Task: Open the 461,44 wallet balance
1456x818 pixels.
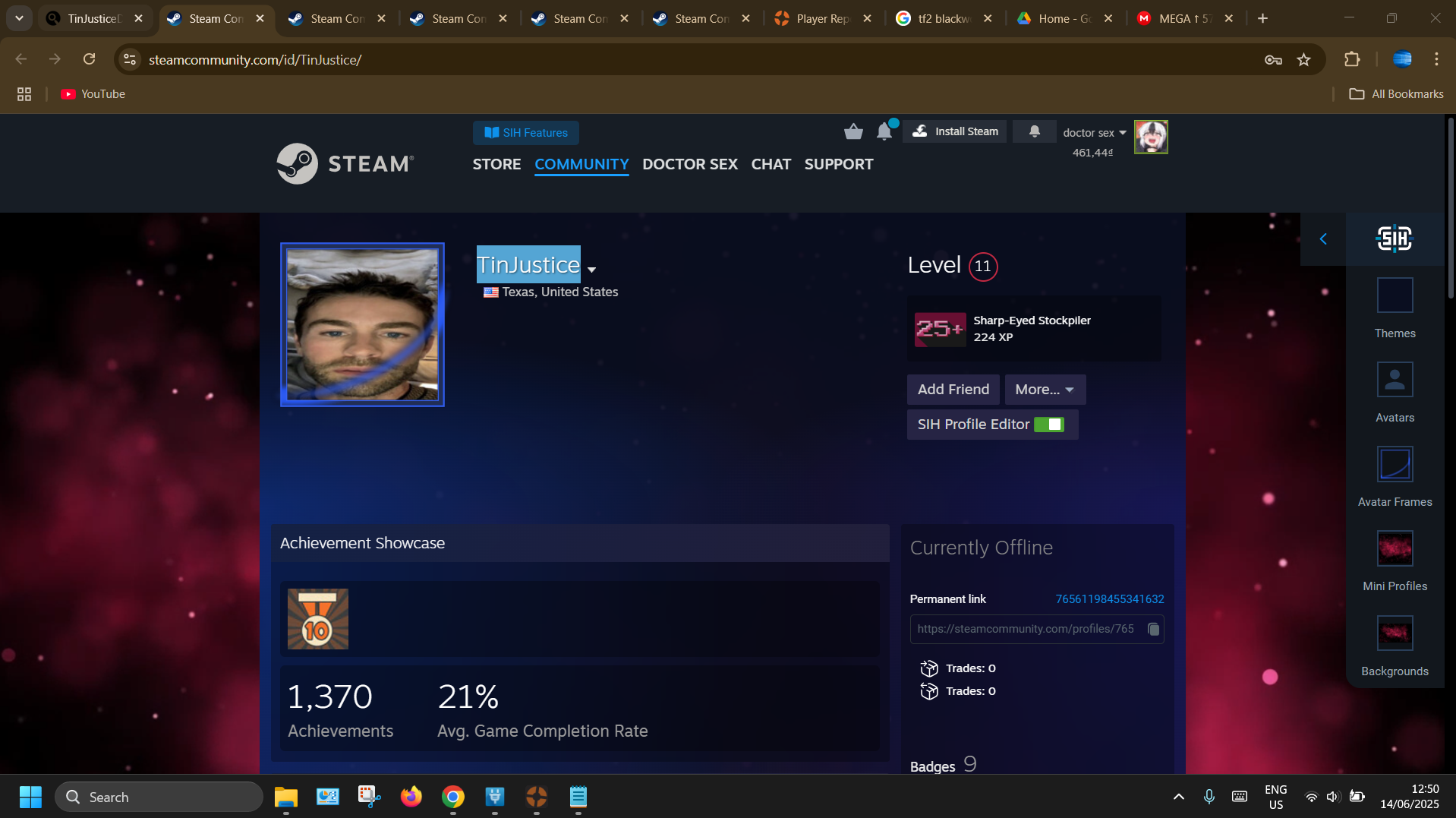Action: click(x=1092, y=153)
